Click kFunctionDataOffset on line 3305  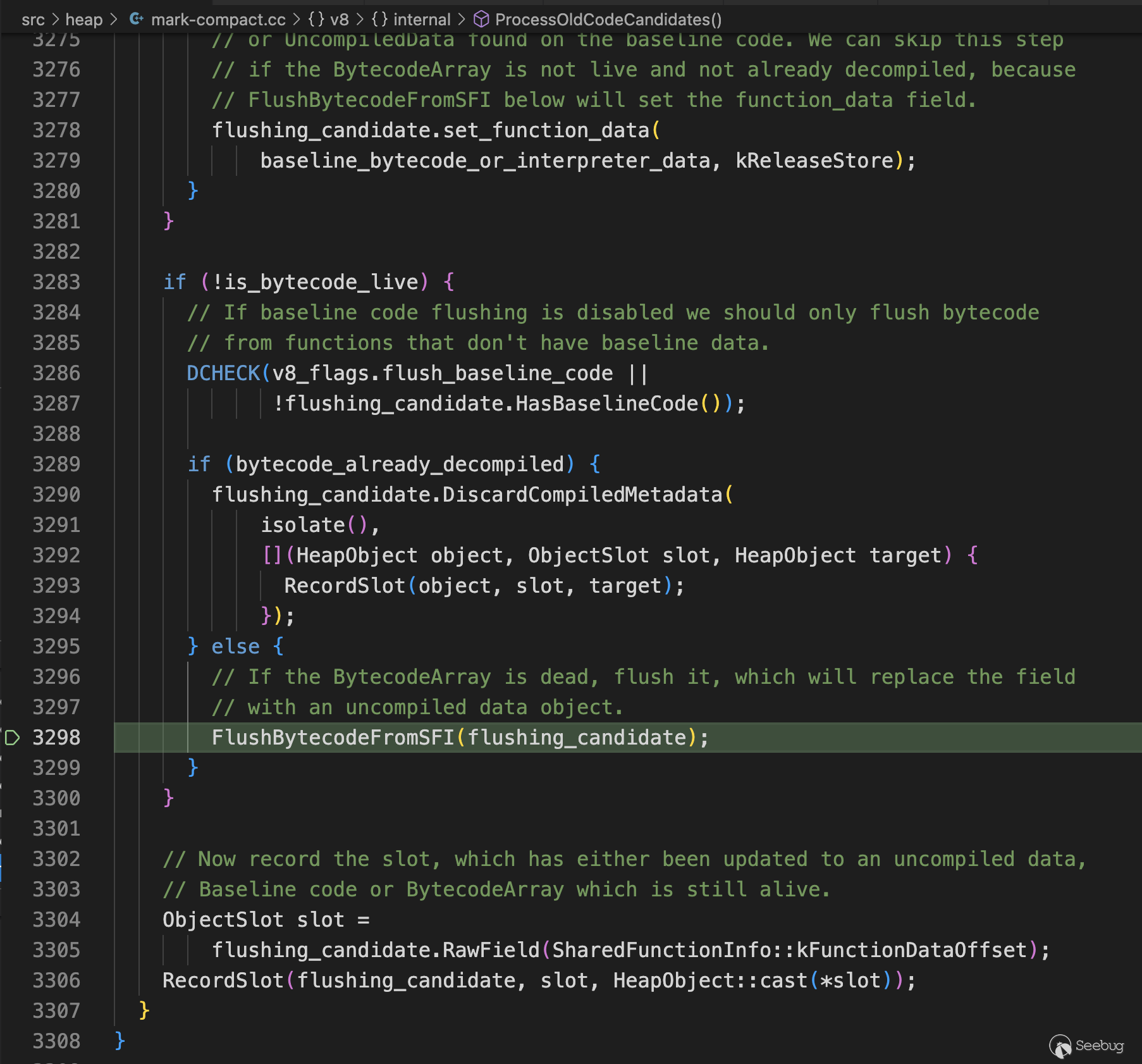(x=911, y=950)
